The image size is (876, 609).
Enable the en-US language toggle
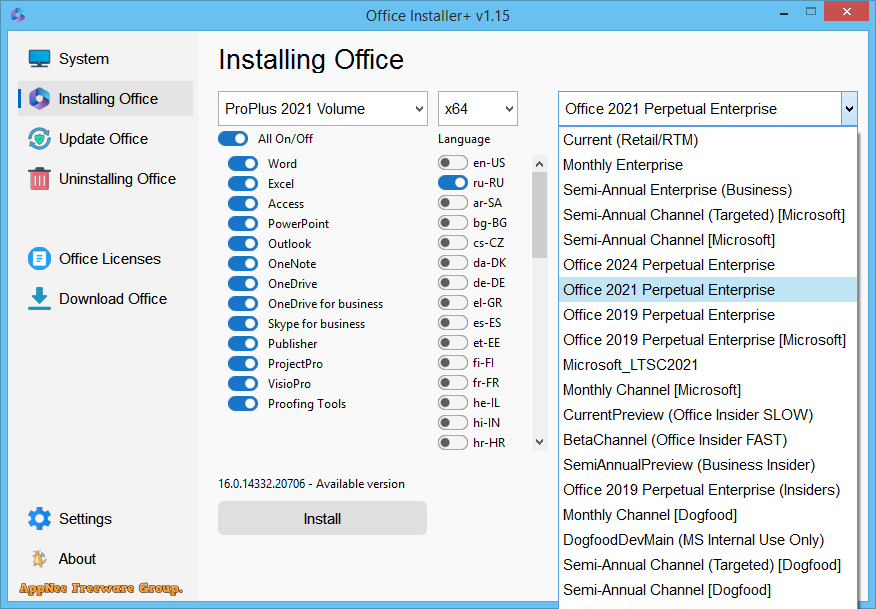[x=453, y=163]
